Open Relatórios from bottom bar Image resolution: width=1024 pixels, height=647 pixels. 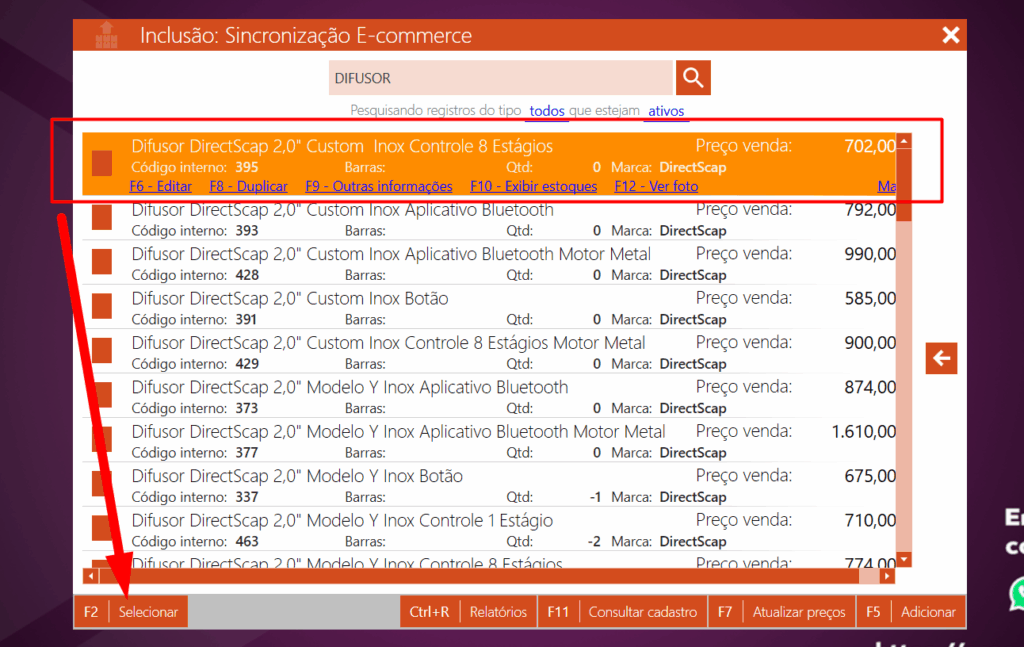498,612
